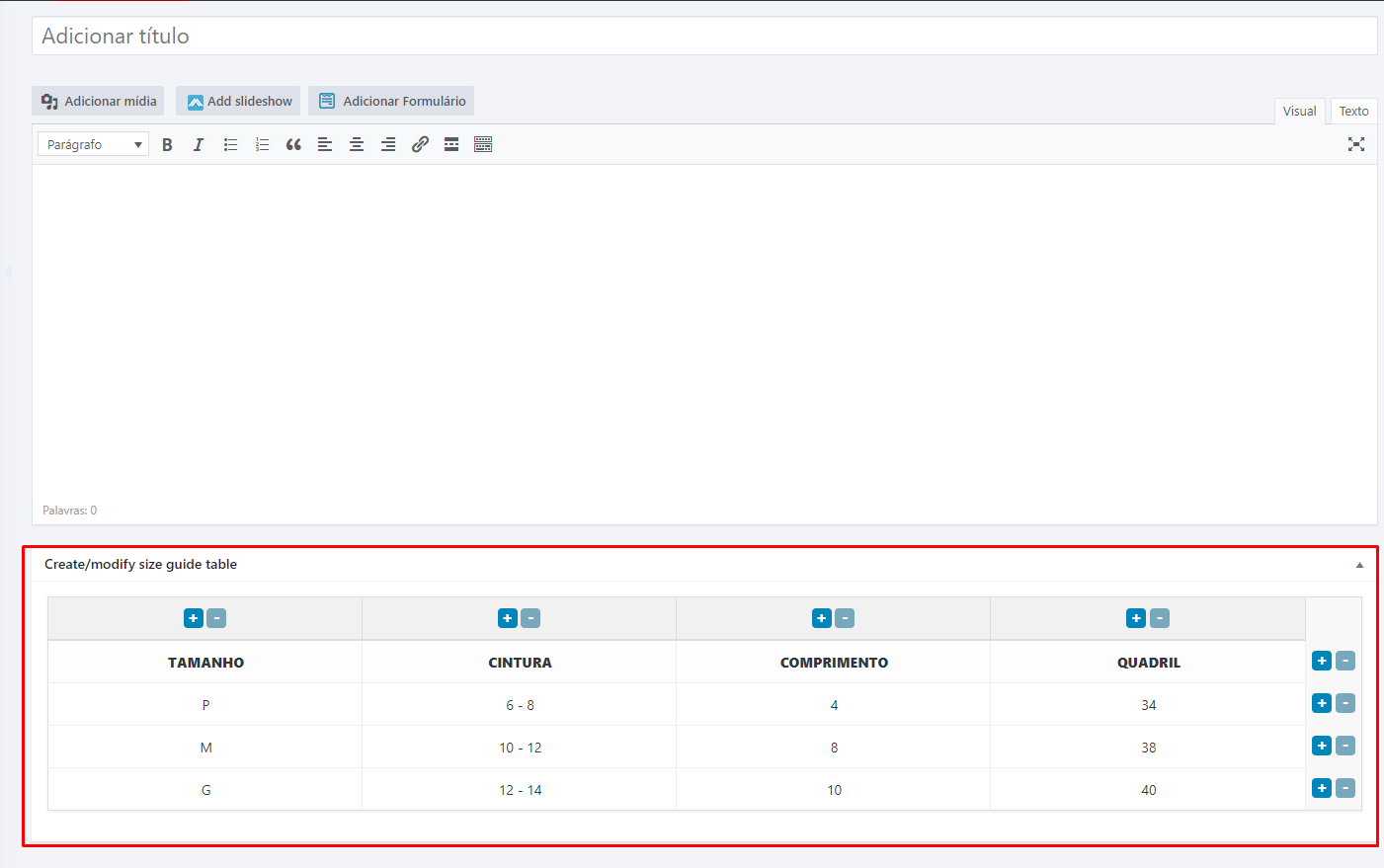Click the Create/modify size guide table heading
Viewport: 1384px width, 868px height.
point(140,564)
